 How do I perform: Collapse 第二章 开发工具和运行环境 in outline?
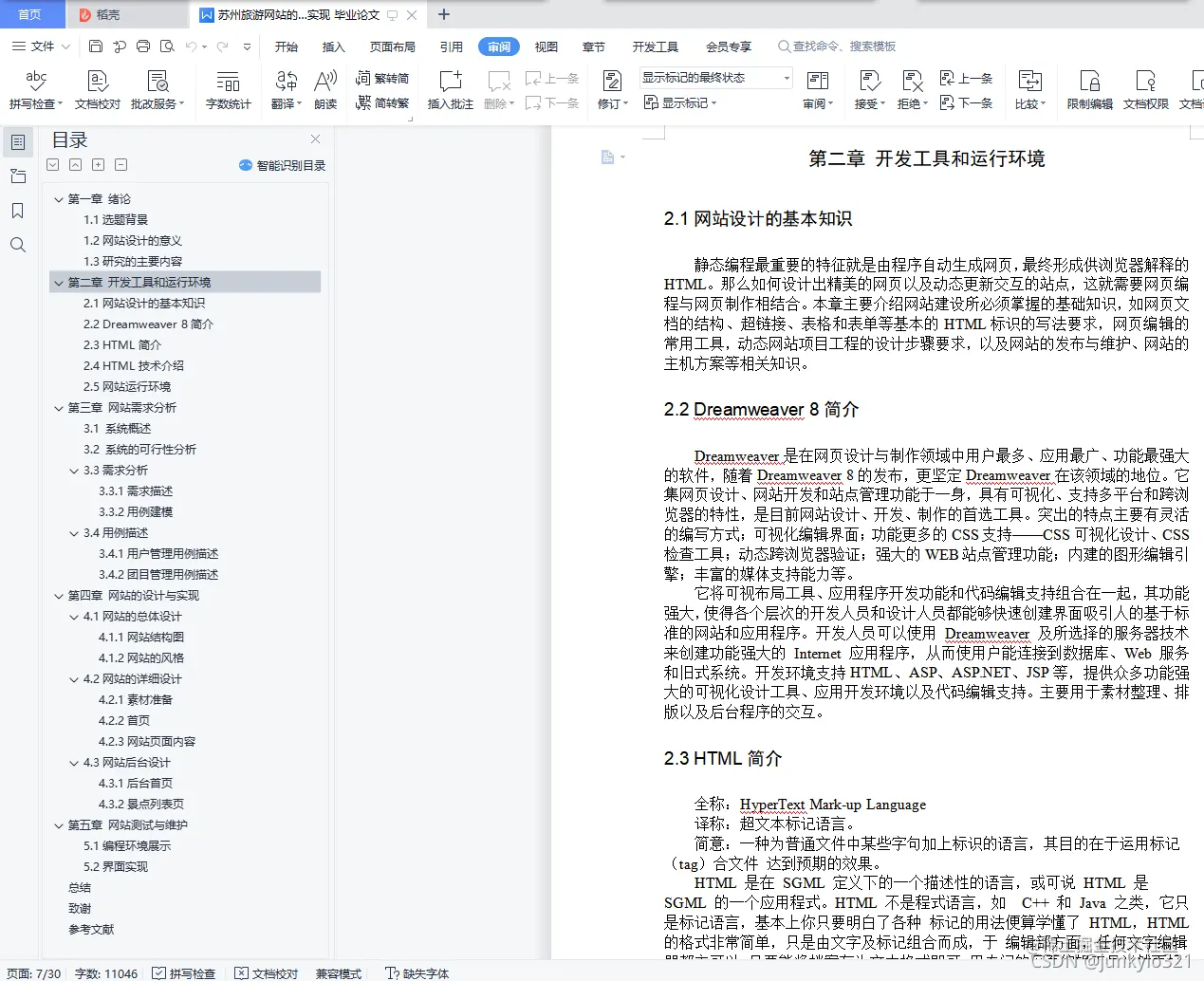point(59,282)
